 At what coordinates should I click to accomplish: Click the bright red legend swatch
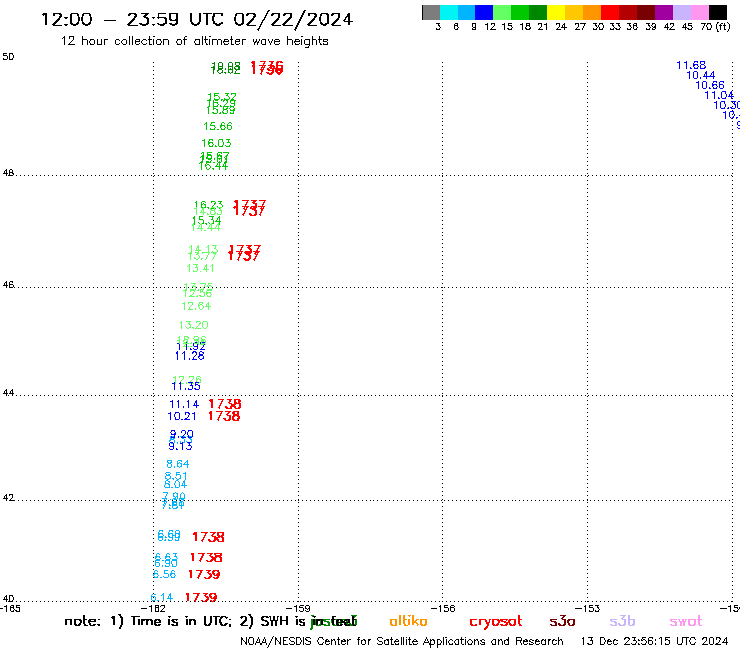click(610, 12)
